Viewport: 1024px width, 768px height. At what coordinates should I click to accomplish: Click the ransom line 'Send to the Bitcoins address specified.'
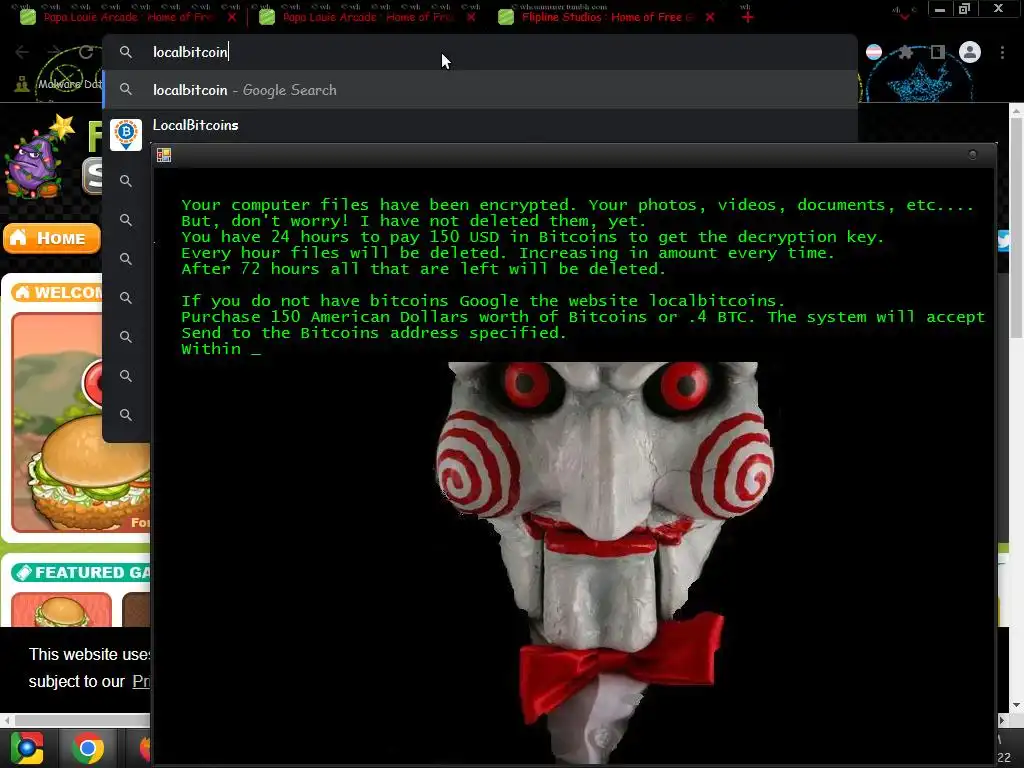(374, 333)
